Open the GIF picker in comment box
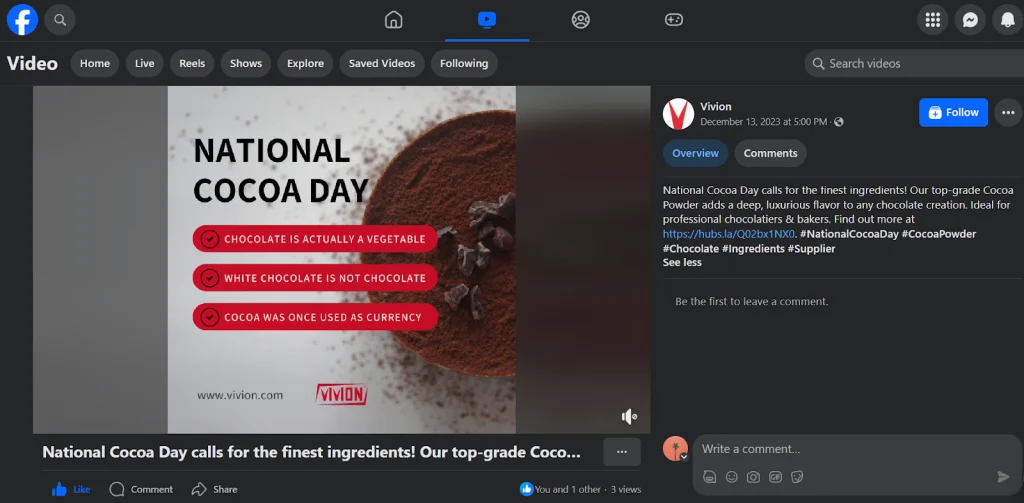Image resolution: width=1024 pixels, height=503 pixels. 775,477
